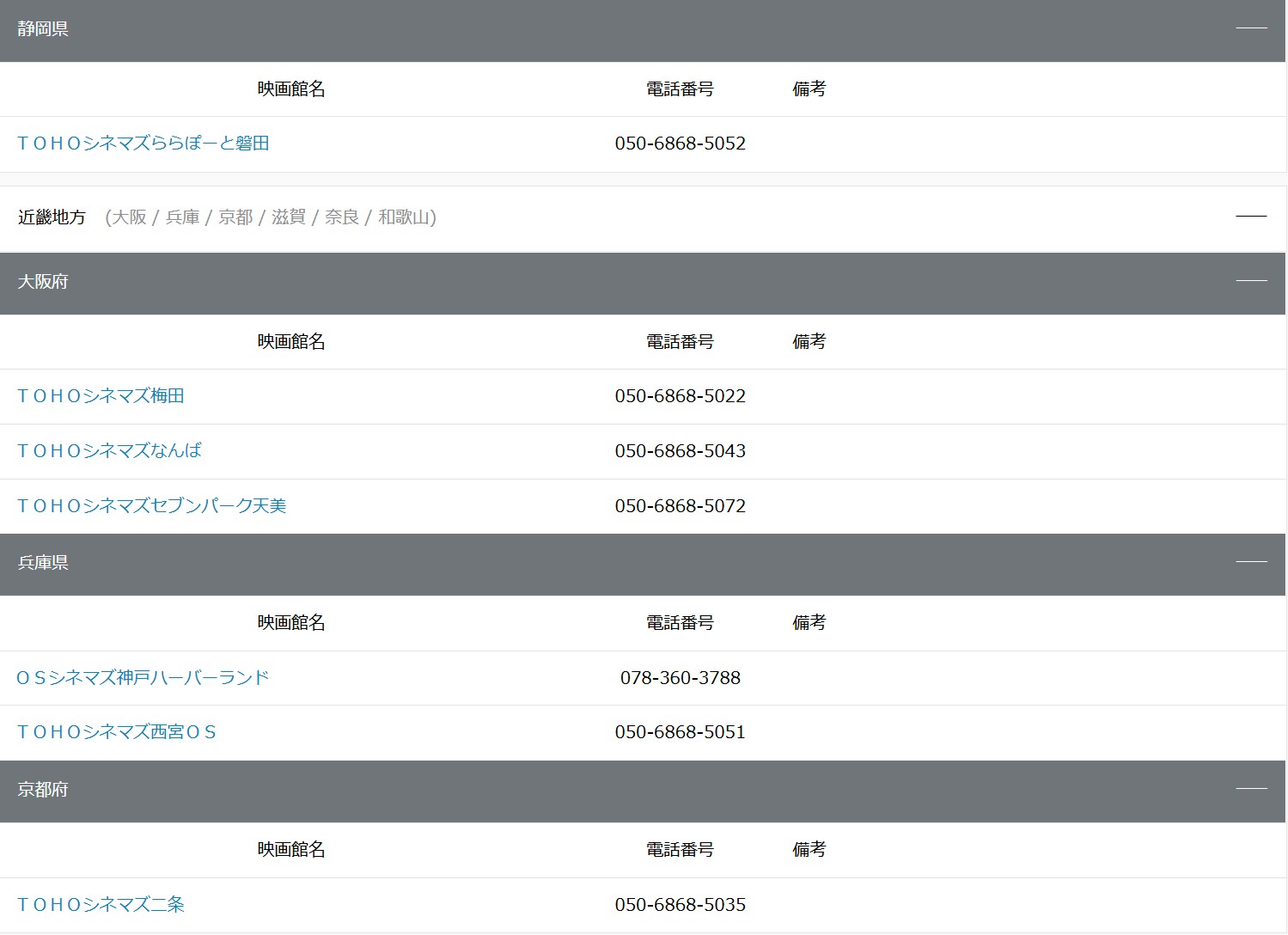Image resolution: width=1288 pixels, height=935 pixels.
Task: Collapse the 近畿地方 region minus icon
Action: click(1251, 217)
